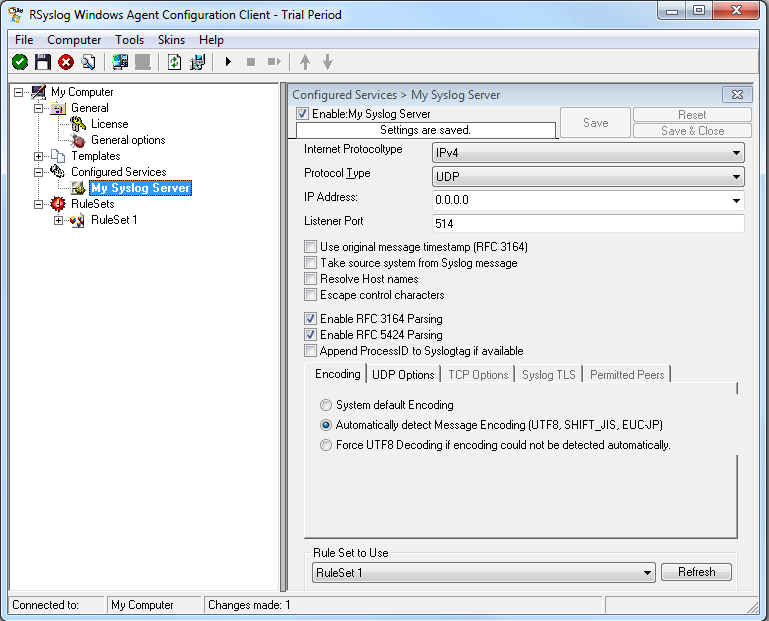Stop the service with square icon
Screen dimensions: 769x621
pyautogui.click(x=251, y=62)
